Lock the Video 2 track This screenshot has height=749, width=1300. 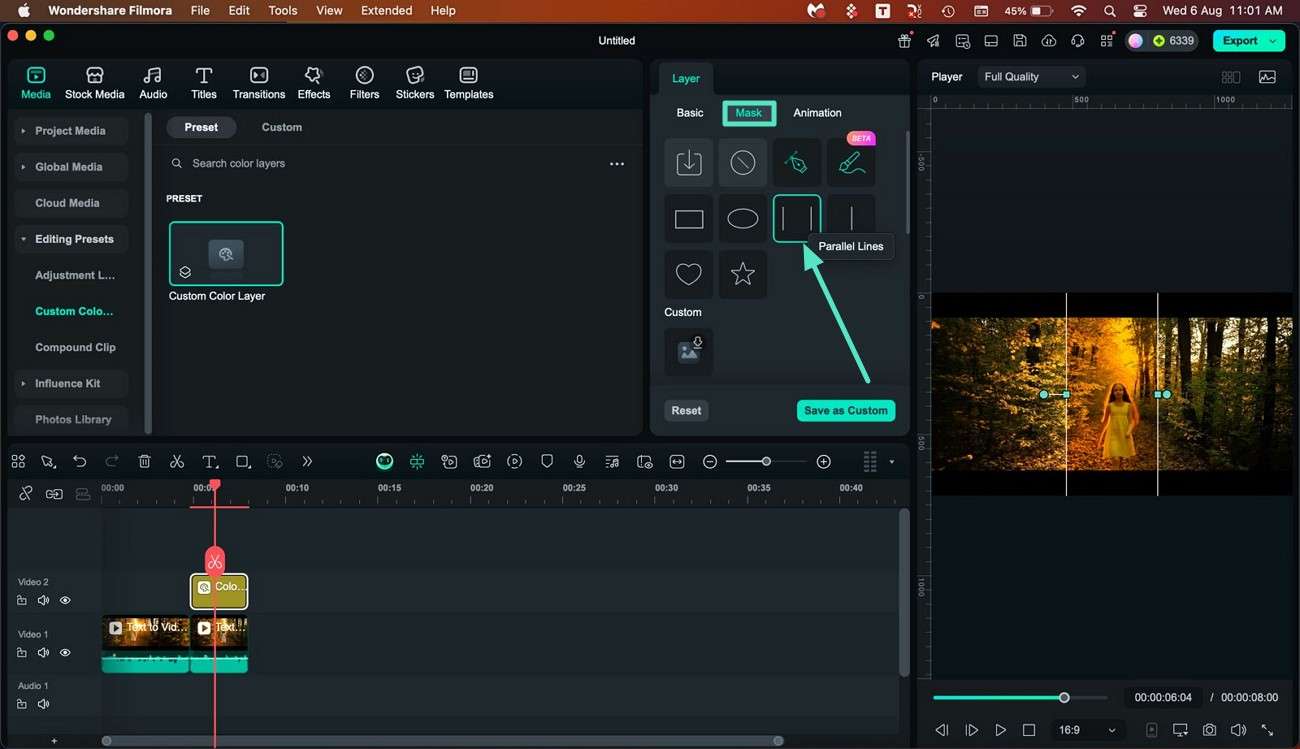pyautogui.click(x=22, y=601)
